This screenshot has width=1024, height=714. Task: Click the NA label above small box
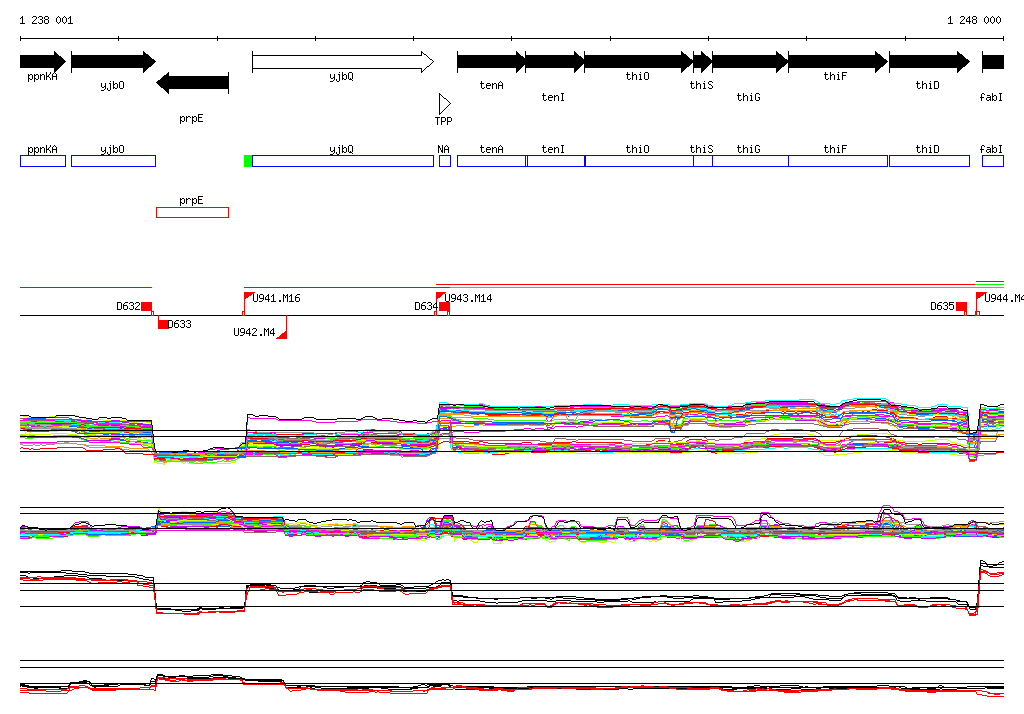pos(443,150)
